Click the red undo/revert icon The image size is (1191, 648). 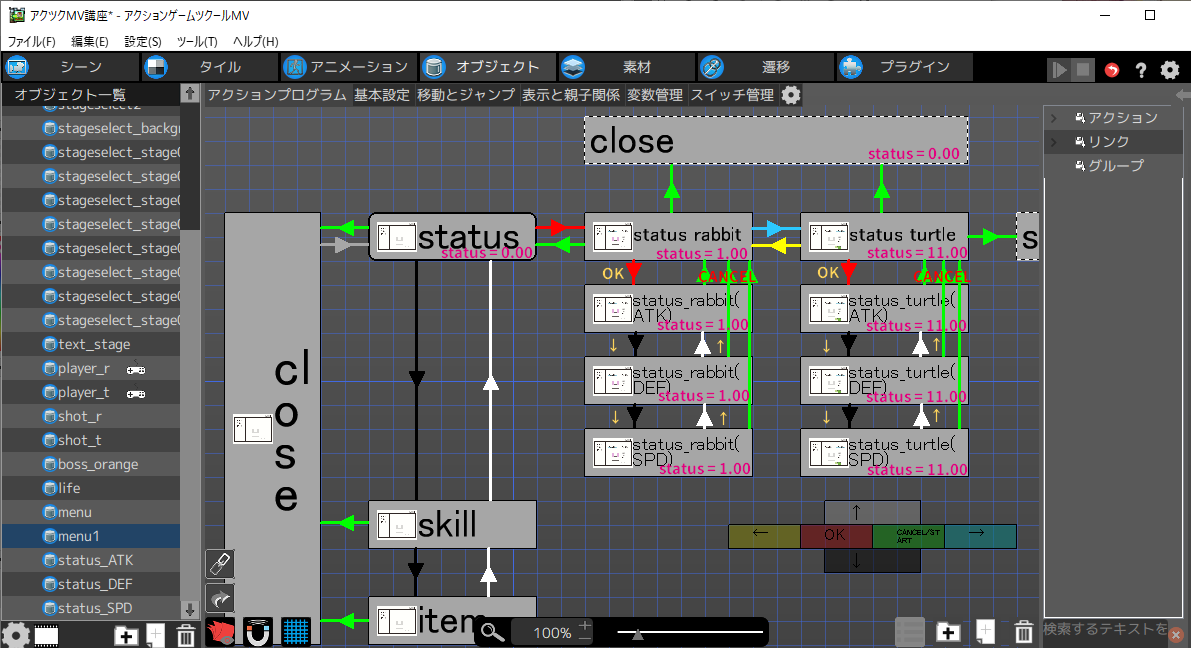(x=1112, y=70)
